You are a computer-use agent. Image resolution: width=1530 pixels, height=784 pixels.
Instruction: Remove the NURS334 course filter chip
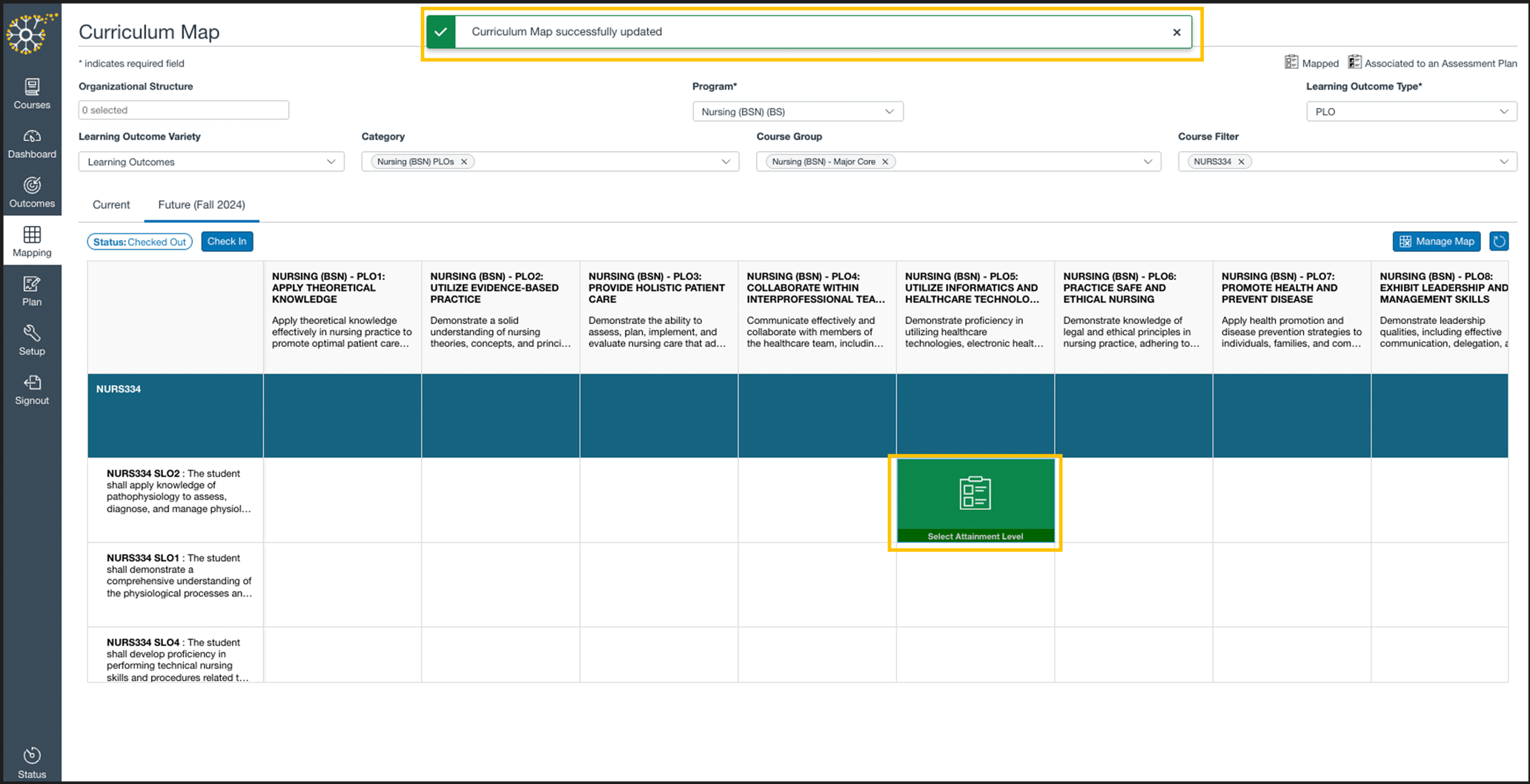pos(1242,161)
